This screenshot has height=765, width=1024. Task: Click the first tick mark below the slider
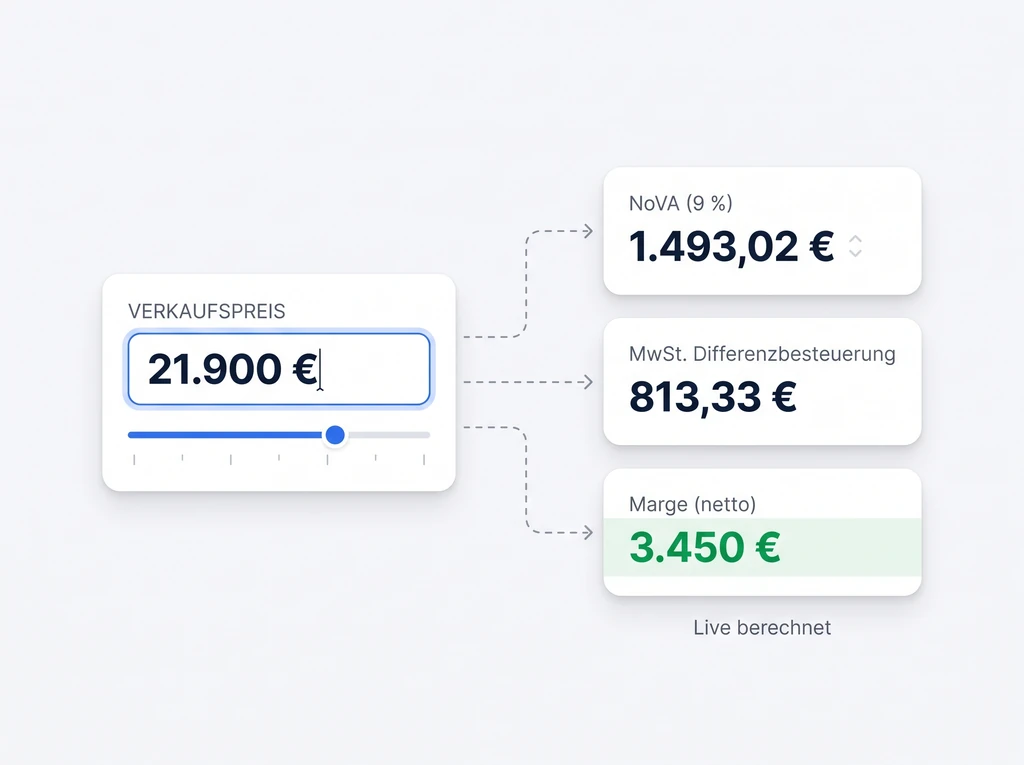(134, 459)
